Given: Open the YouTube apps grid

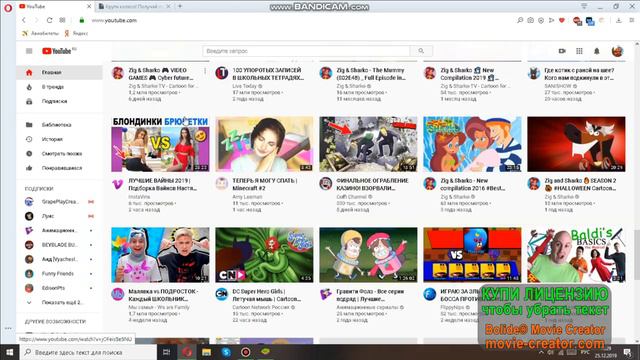Looking at the screenshot, I should (x=579, y=51).
